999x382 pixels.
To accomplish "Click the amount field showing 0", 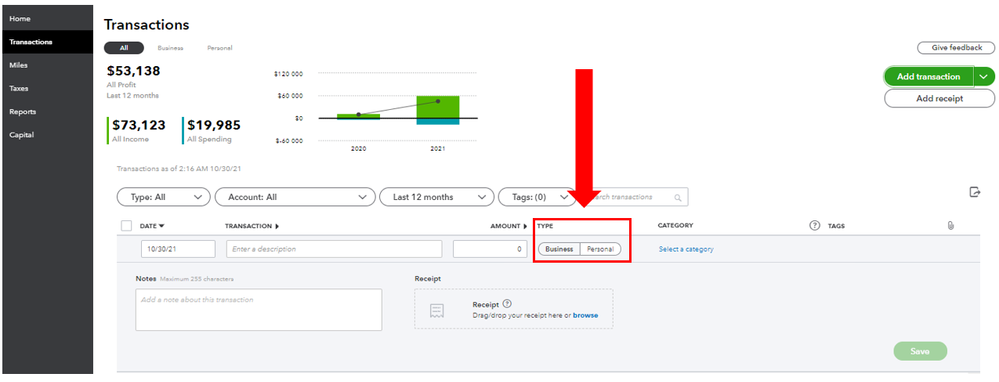I will 490,249.
